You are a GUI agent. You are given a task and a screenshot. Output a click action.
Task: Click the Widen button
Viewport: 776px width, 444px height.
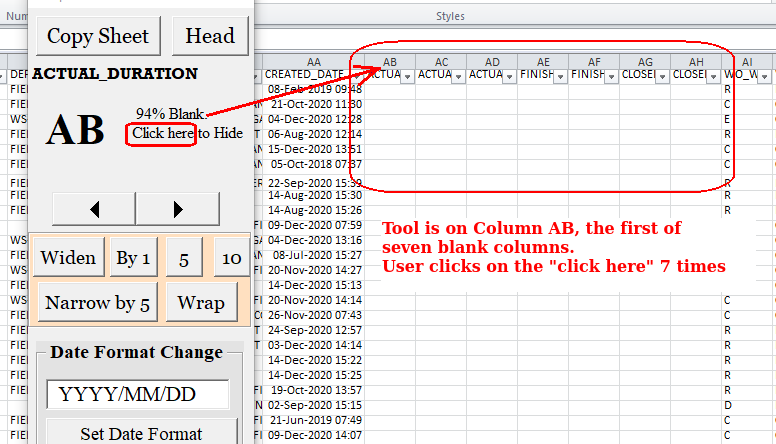[68, 258]
